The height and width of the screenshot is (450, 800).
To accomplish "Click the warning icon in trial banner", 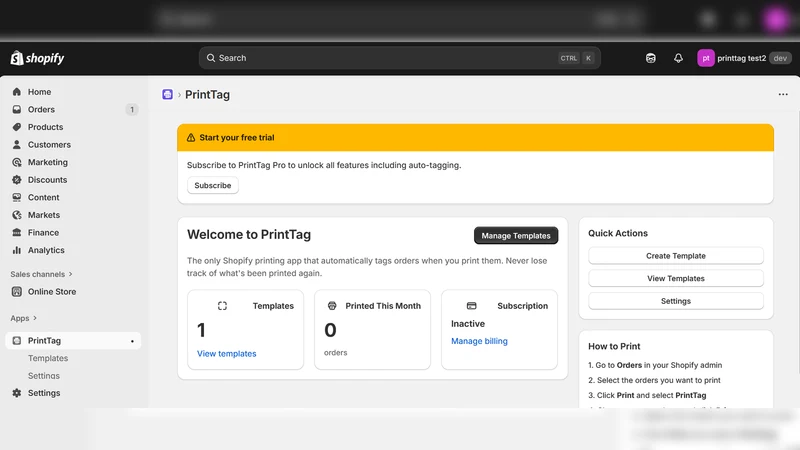I will pyautogui.click(x=191, y=138).
